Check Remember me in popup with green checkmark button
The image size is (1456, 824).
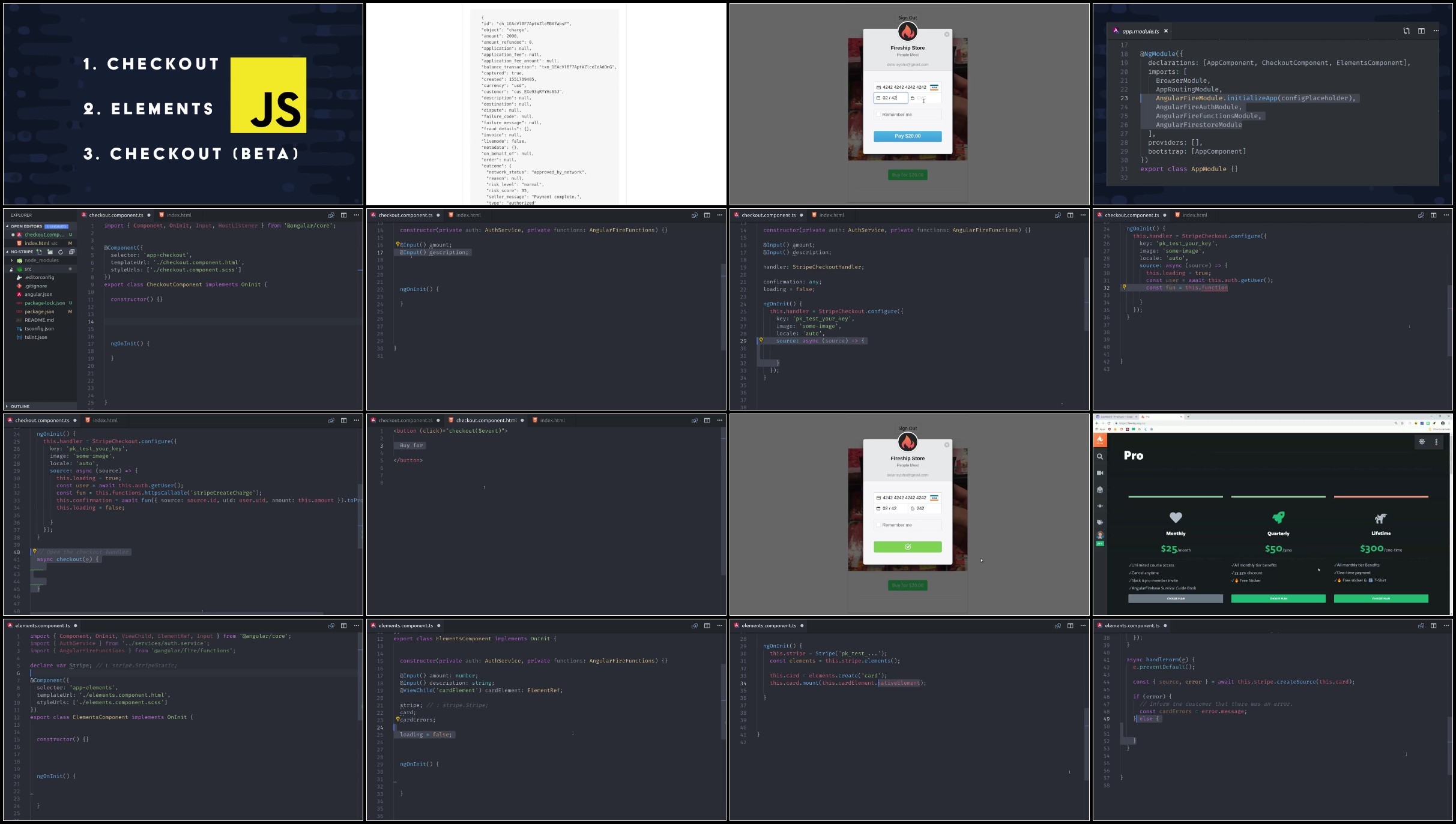click(878, 525)
